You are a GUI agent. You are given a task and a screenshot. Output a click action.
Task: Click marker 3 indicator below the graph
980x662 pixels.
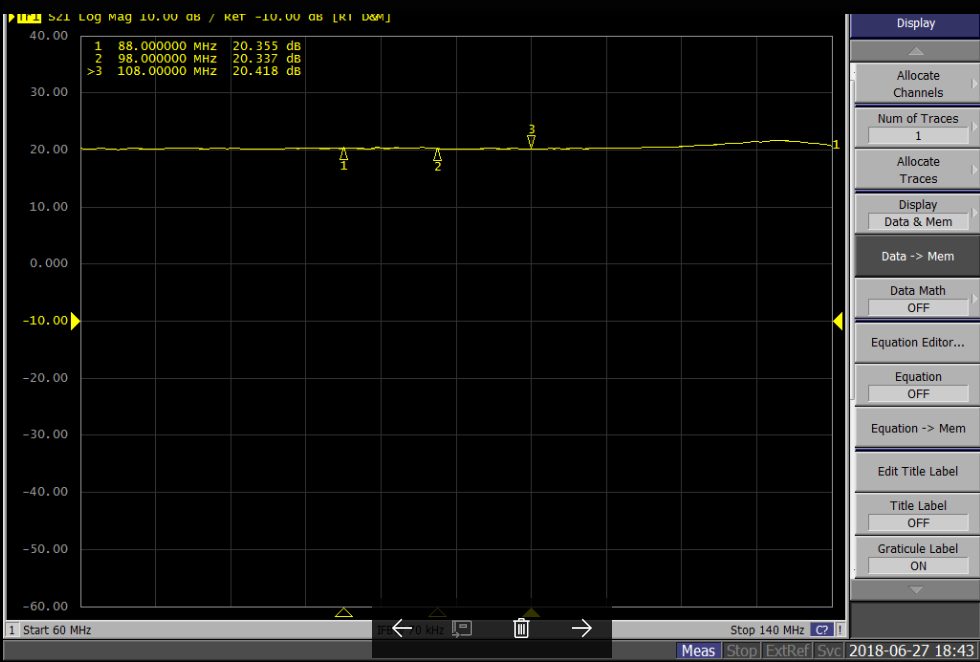(531, 612)
